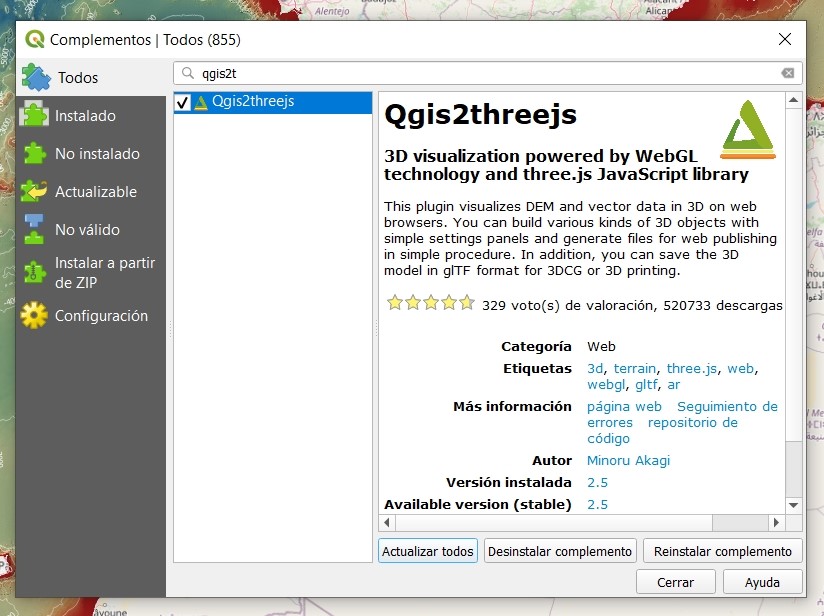824x616 pixels.
Task: Click the Configuración gear icon
Action: pos(34,315)
